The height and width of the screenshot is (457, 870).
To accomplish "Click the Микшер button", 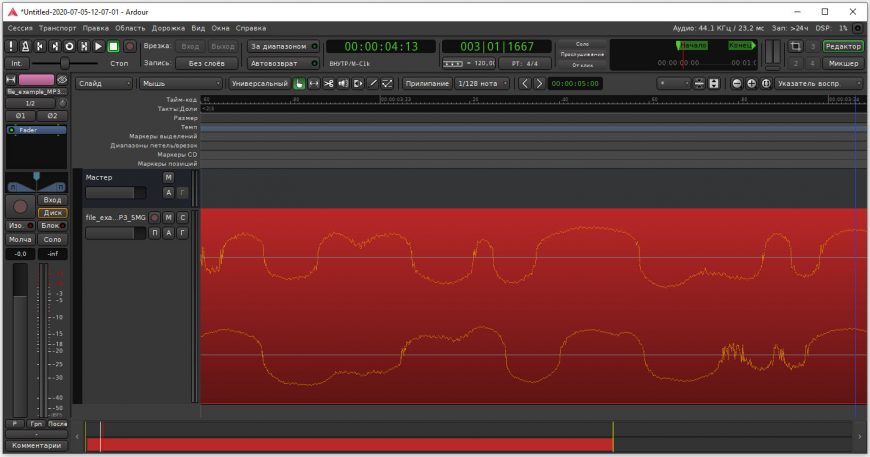I will (x=843, y=63).
